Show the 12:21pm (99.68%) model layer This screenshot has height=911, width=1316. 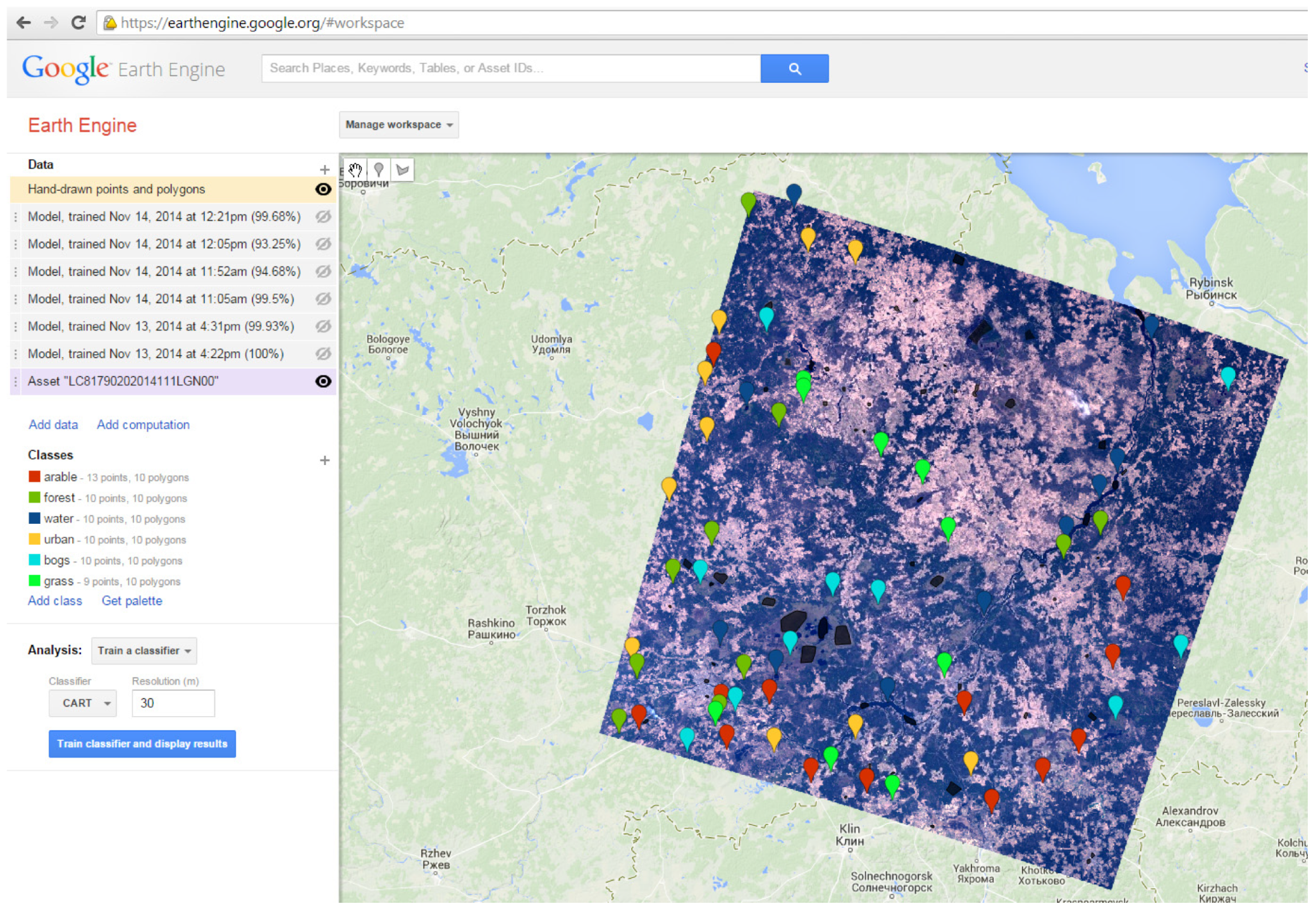[323, 217]
